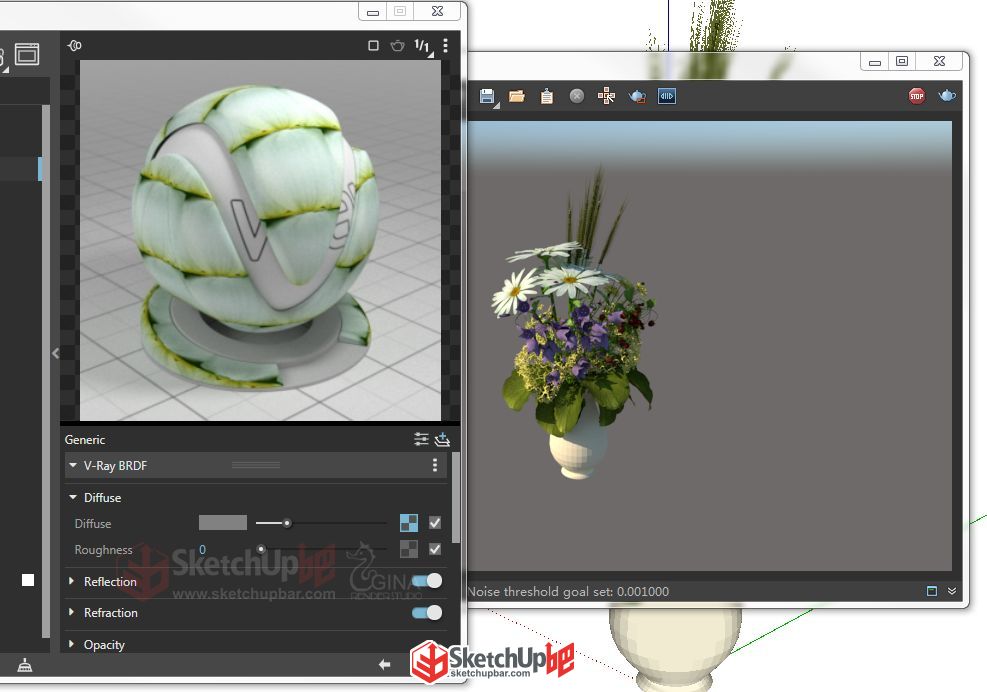Close the asset editor window
Viewport: 987px width, 692px height.
coord(437,11)
